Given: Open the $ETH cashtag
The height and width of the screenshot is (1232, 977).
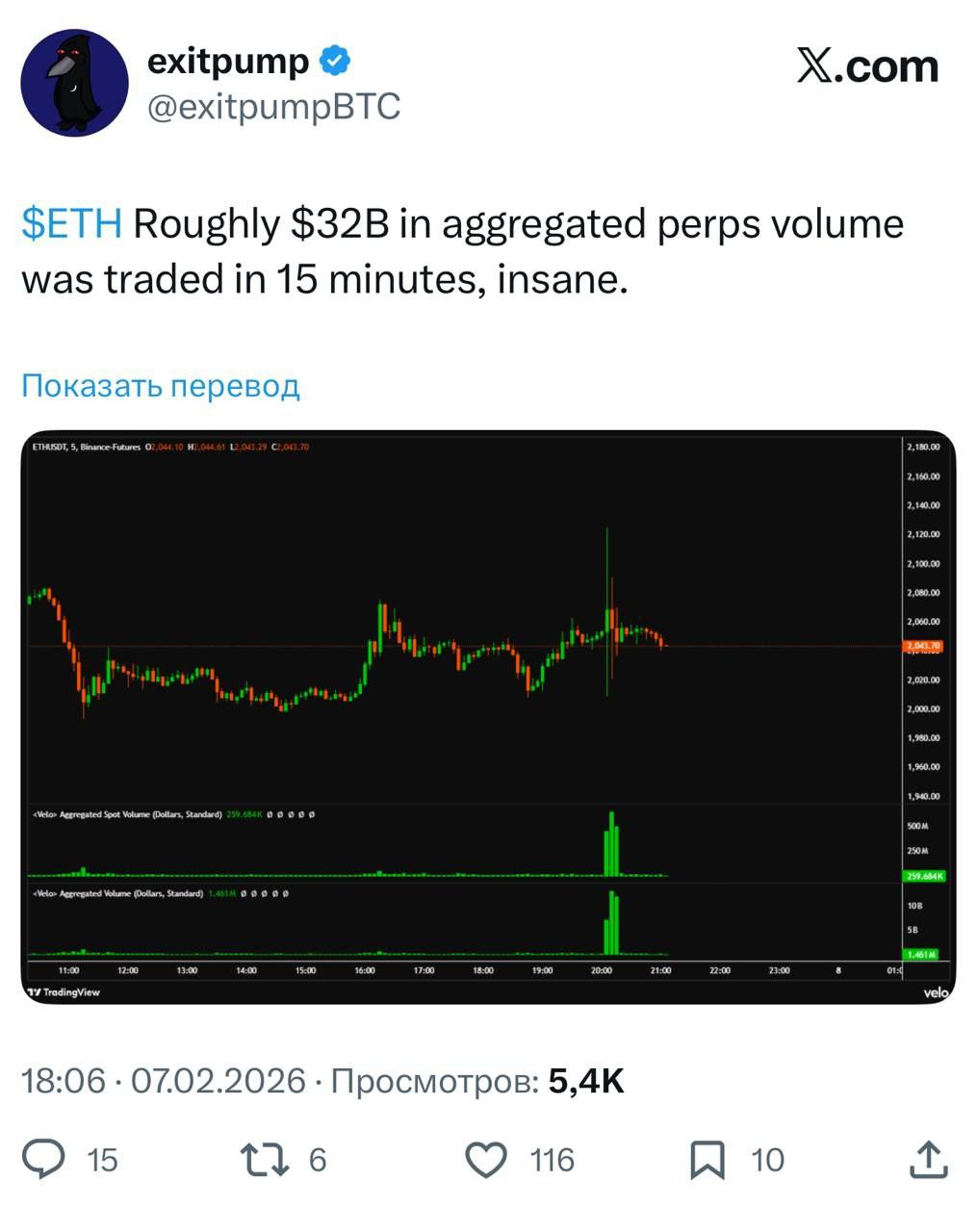Looking at the screenshot, I should click(71, 224).
